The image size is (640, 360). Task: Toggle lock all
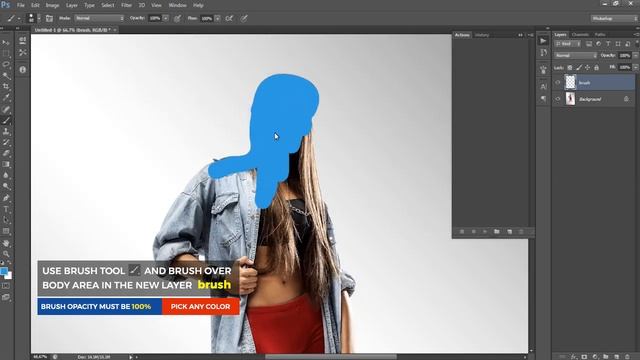pos(596,67)
